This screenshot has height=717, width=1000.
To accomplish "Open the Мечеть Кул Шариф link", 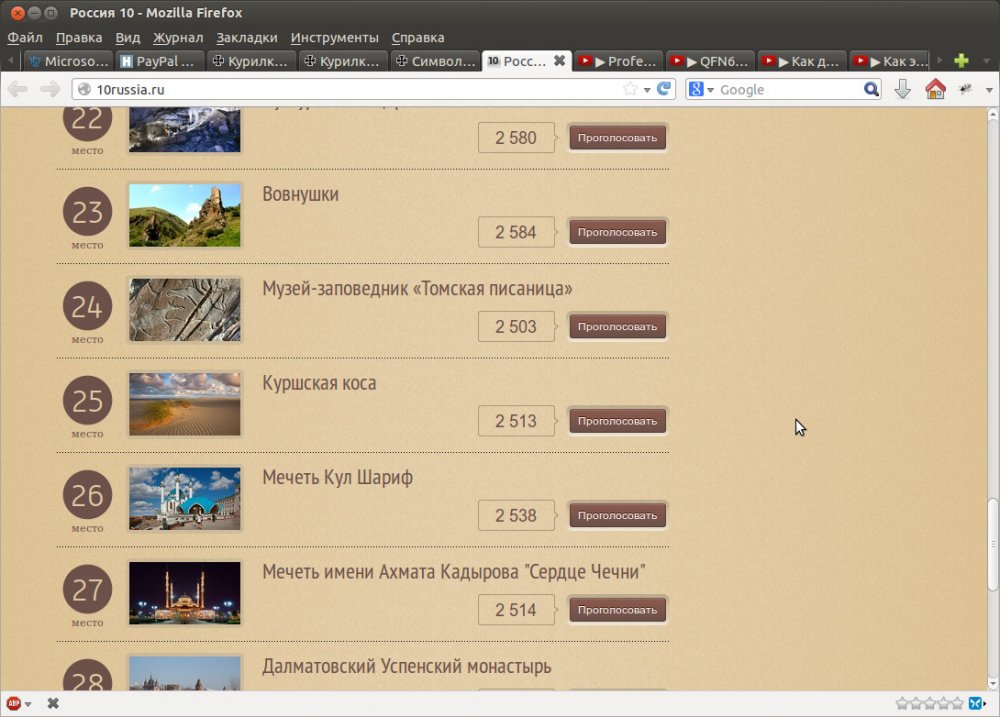I will pos(337,478).
